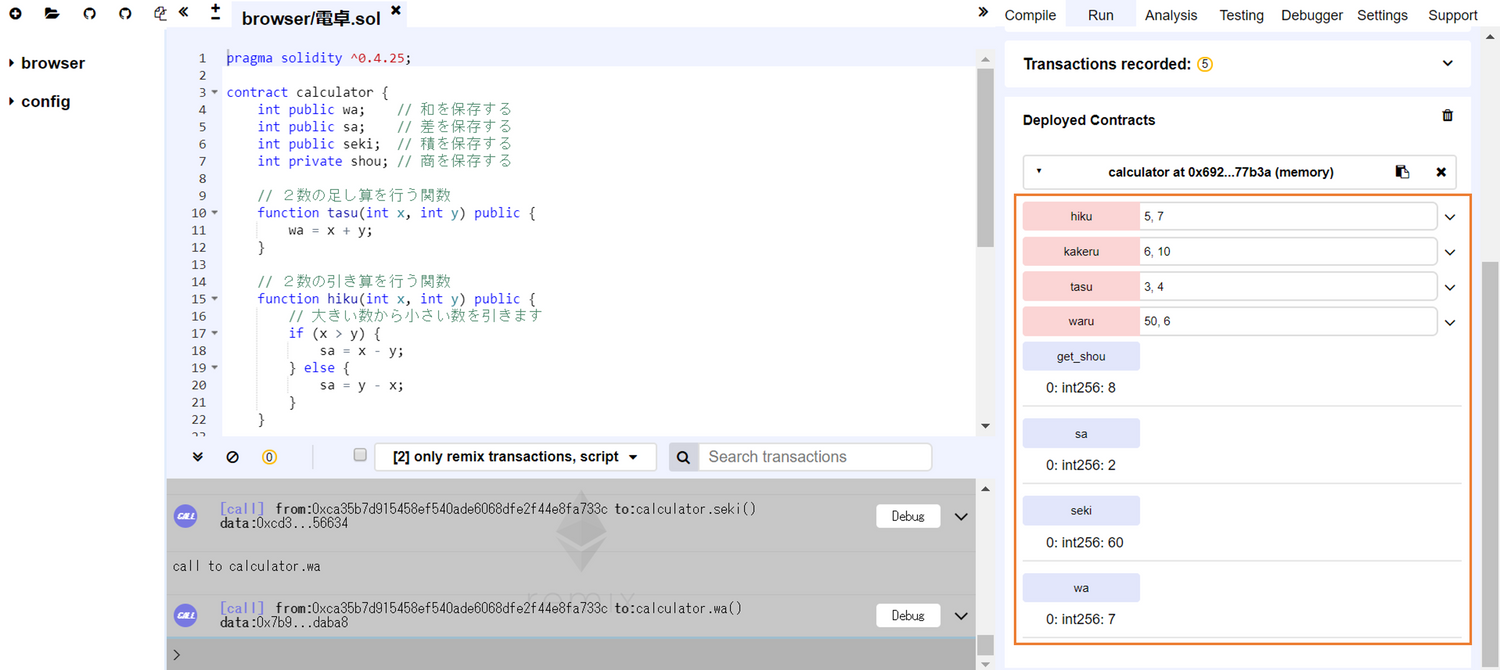Fold the hiku function at line 15
Screen dimensions: 1500x670
click(x=215, y=299)
